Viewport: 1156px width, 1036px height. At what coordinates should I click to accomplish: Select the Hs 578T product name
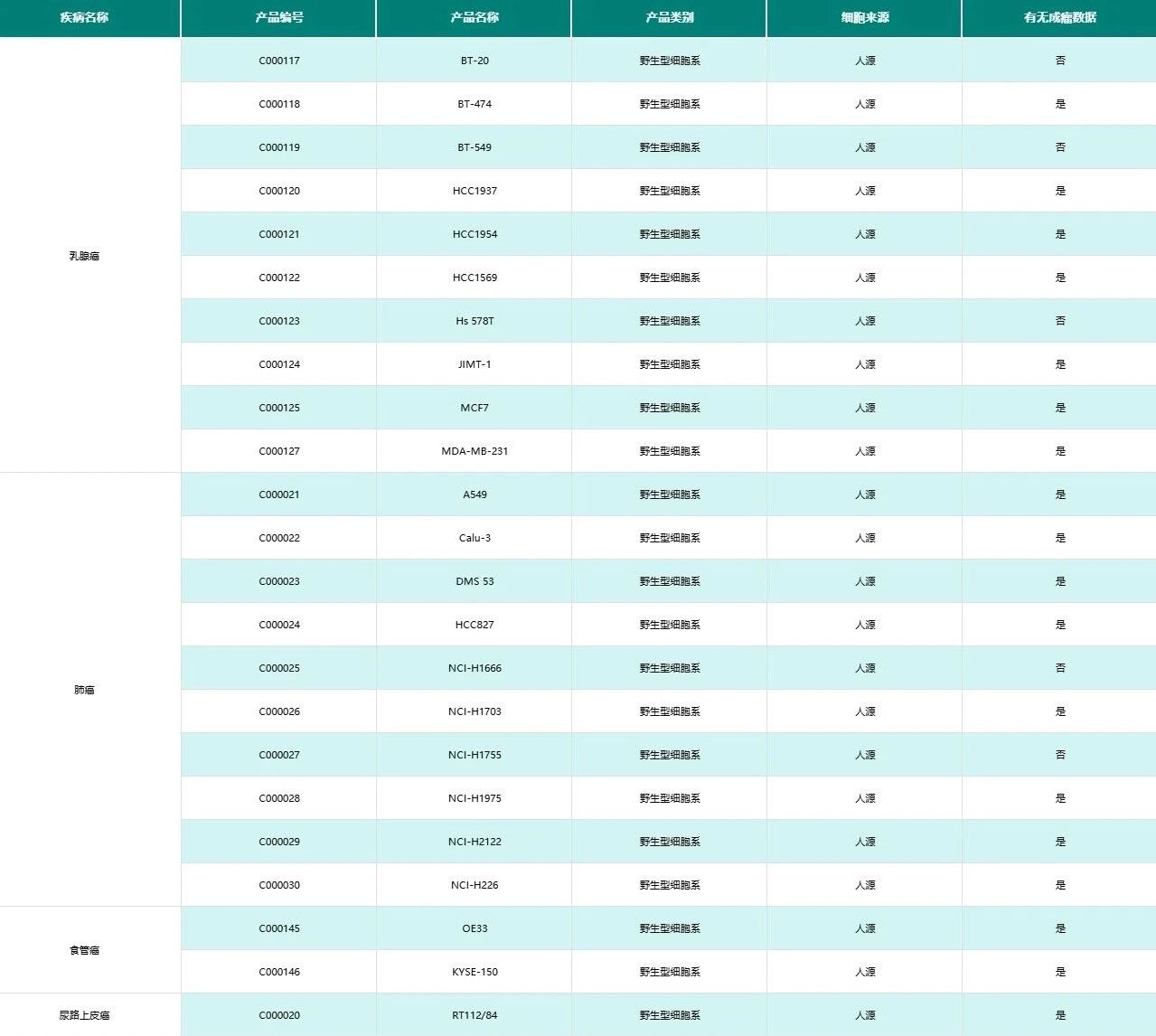(475, 321)
